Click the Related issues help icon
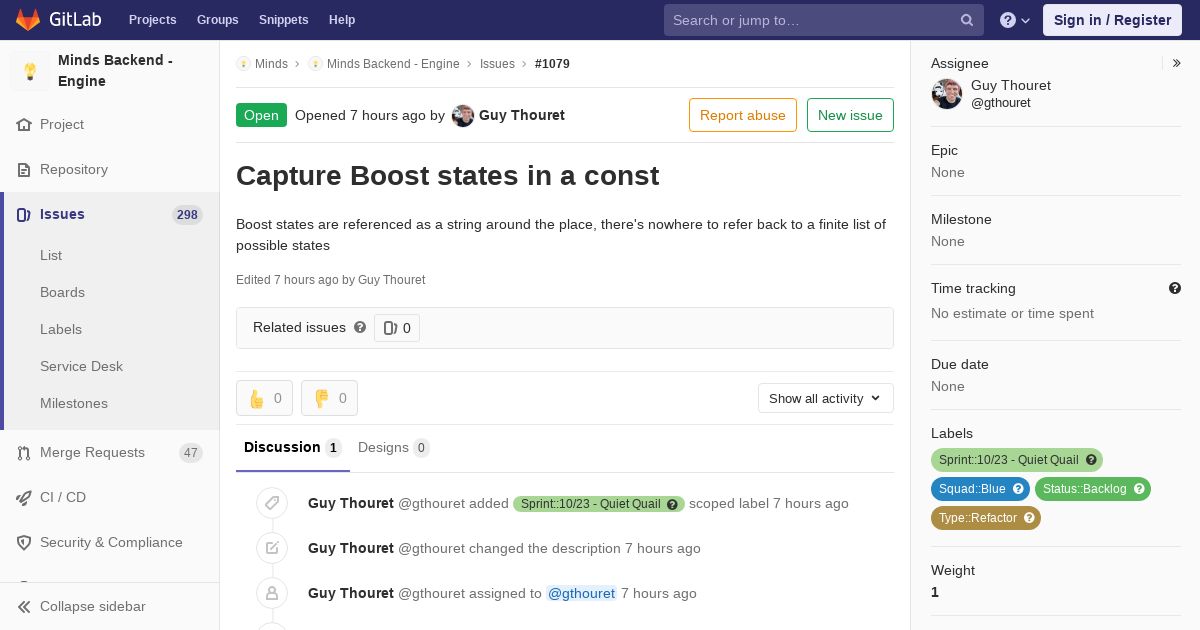1200x630 pixels. (x=360, y=327)
